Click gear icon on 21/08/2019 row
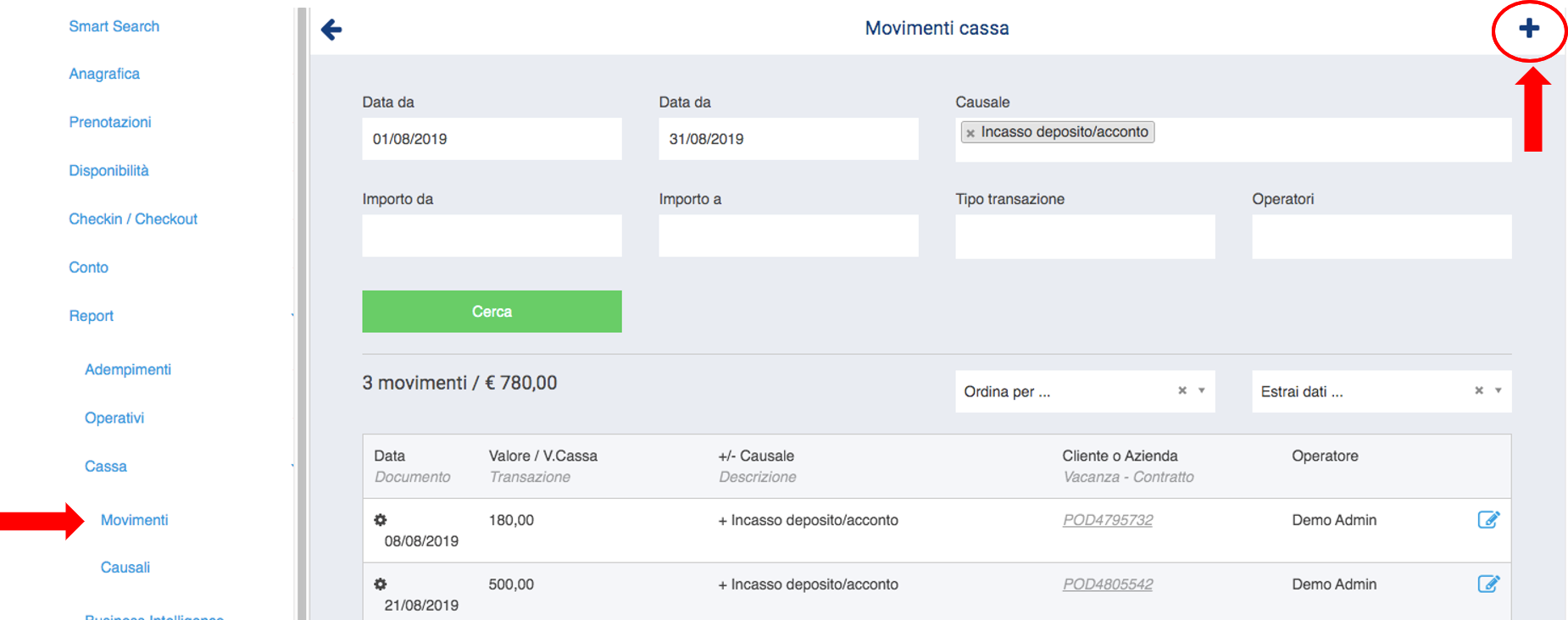 (381, 584)
